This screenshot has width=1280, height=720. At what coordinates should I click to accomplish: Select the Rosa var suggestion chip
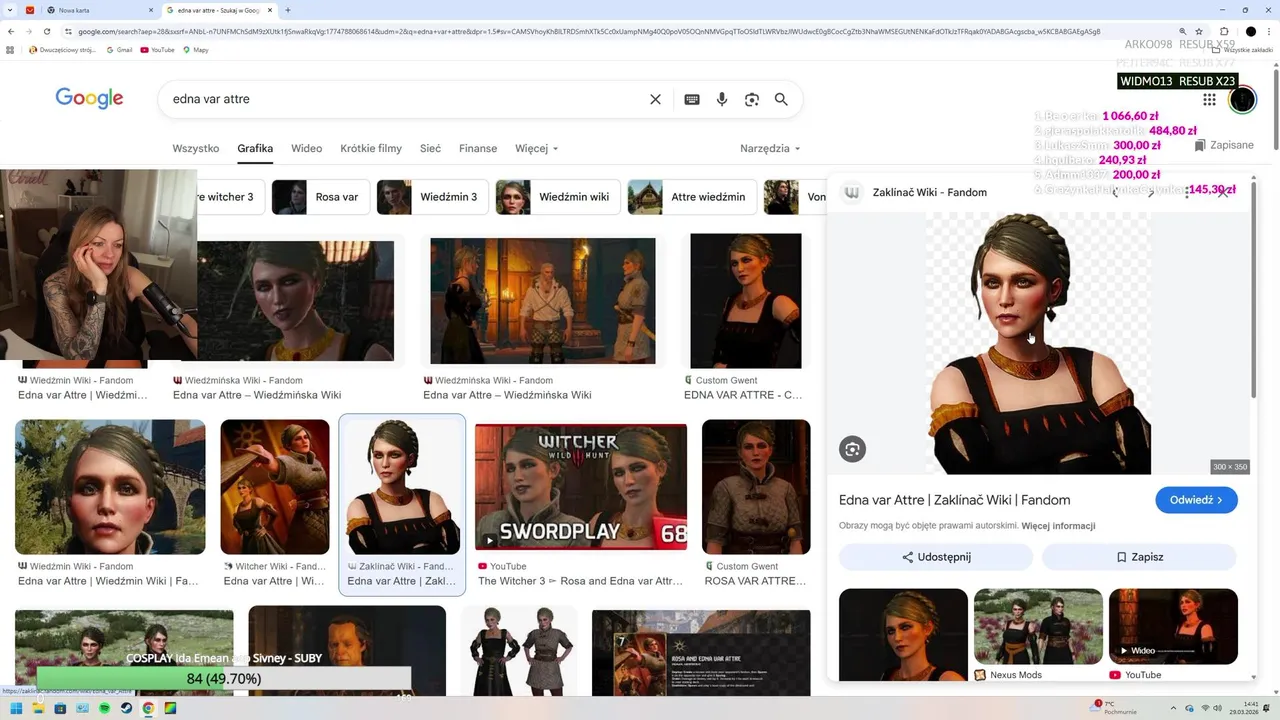[320, 197]
